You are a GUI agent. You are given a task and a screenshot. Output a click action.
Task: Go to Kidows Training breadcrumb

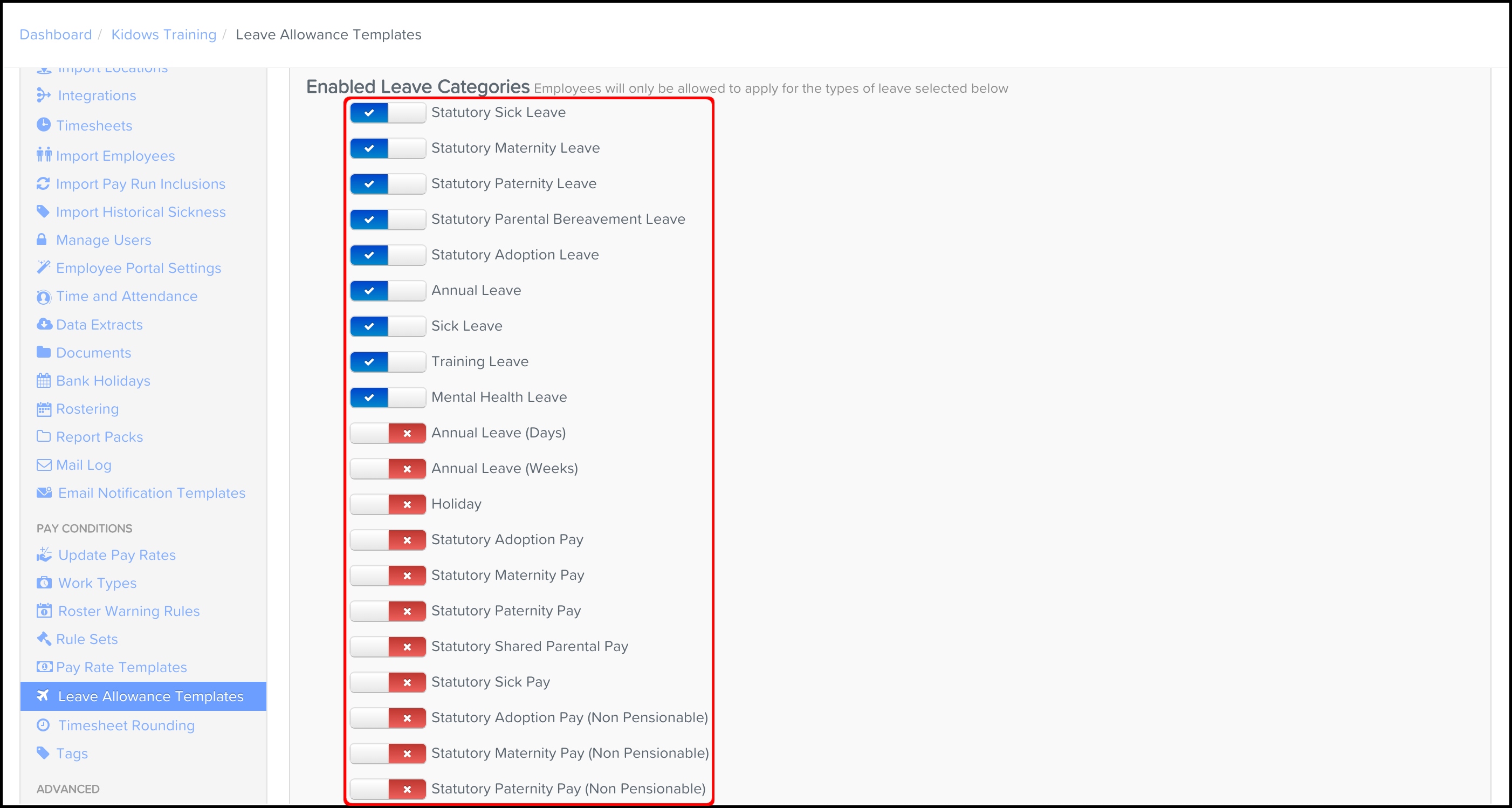click(x=164, y=35)
